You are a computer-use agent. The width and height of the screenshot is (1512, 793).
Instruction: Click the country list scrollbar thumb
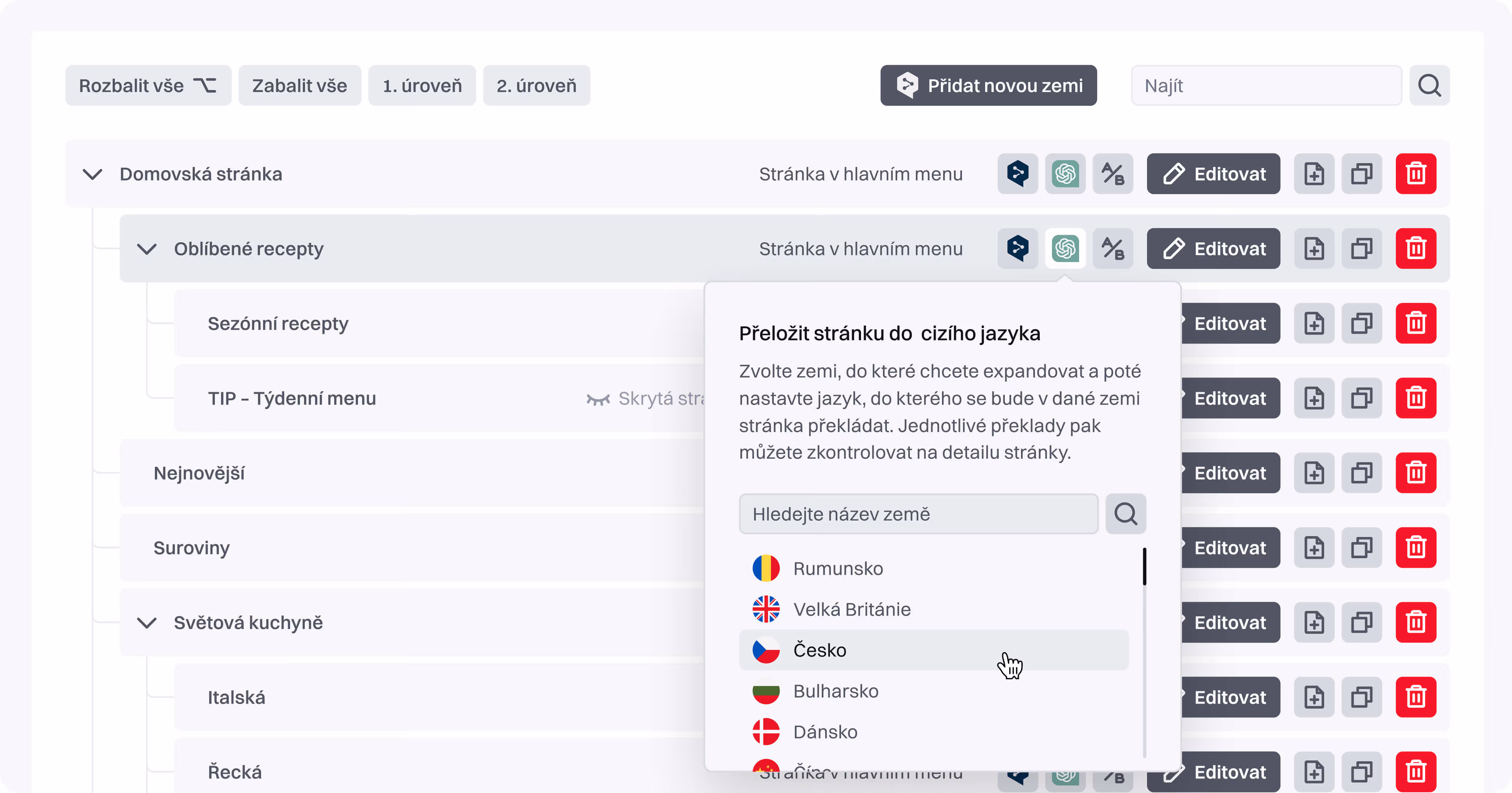point(1144,567)
